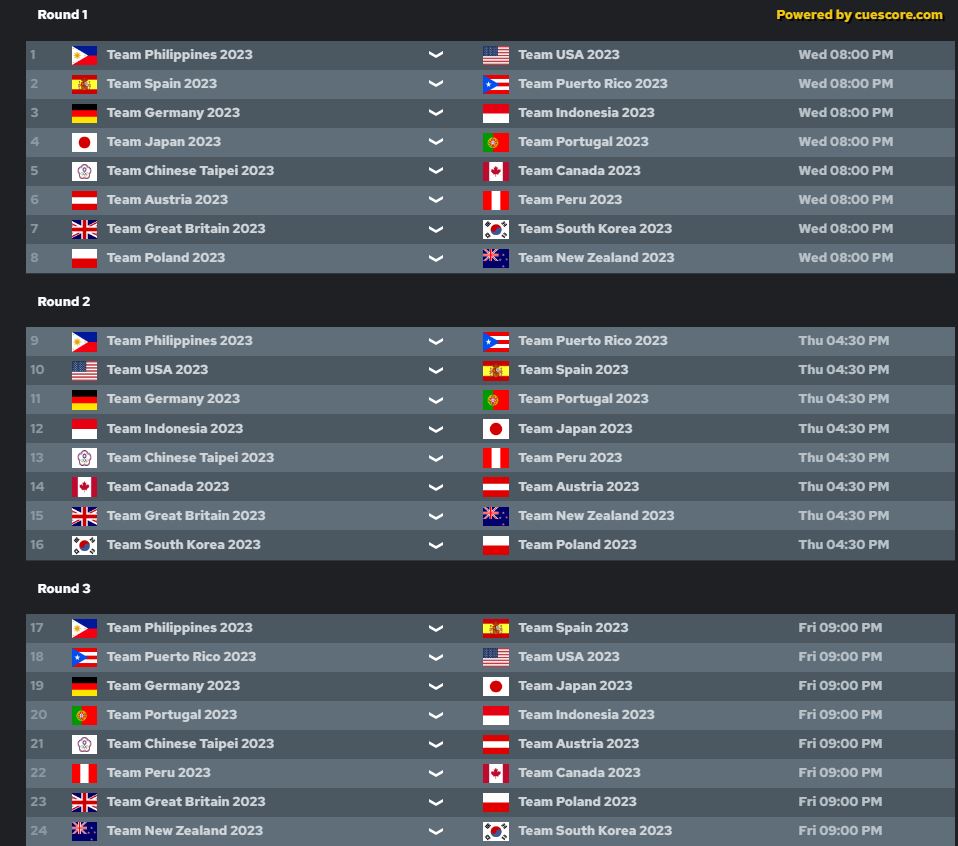958x846 pixels.
Task: Click the New Zealand flag in match 8
Action: [x=495, y=258]
